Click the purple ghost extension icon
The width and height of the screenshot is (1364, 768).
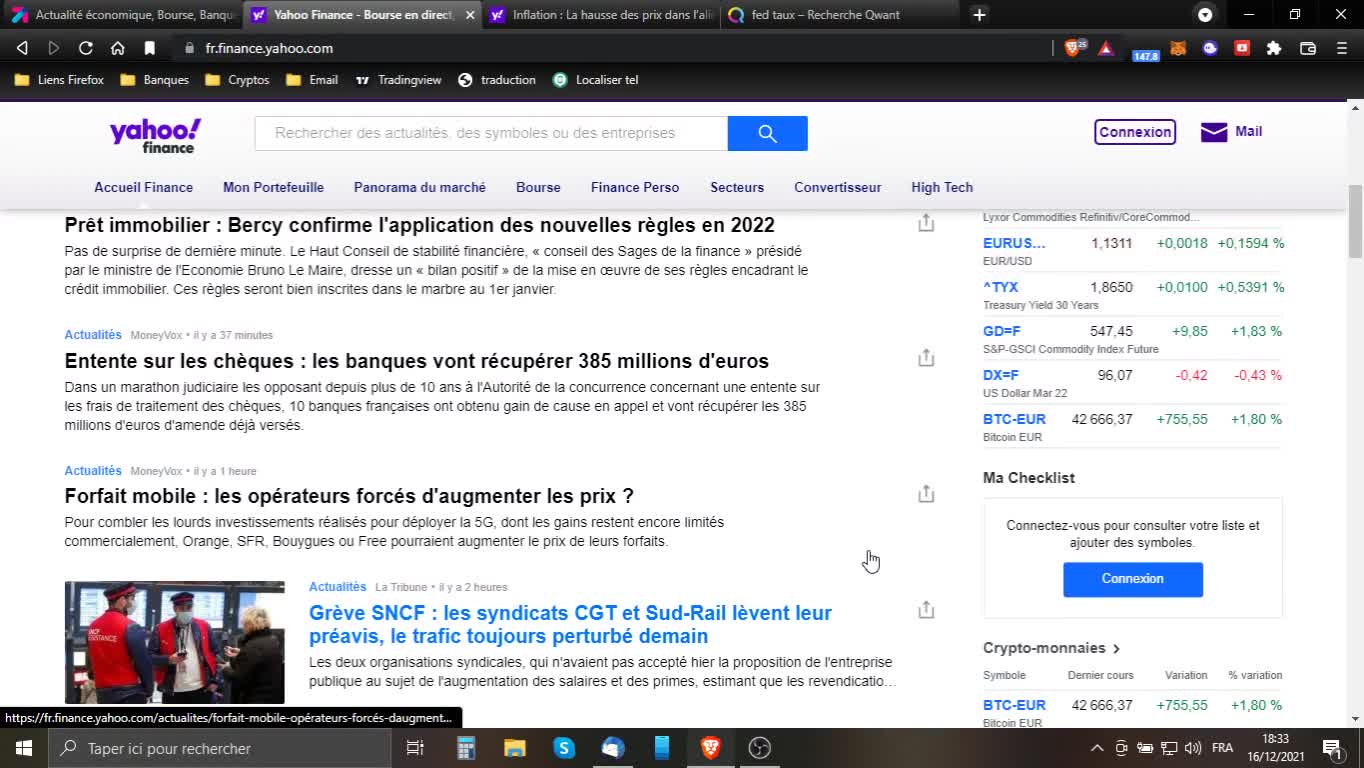click(1210, 48)
